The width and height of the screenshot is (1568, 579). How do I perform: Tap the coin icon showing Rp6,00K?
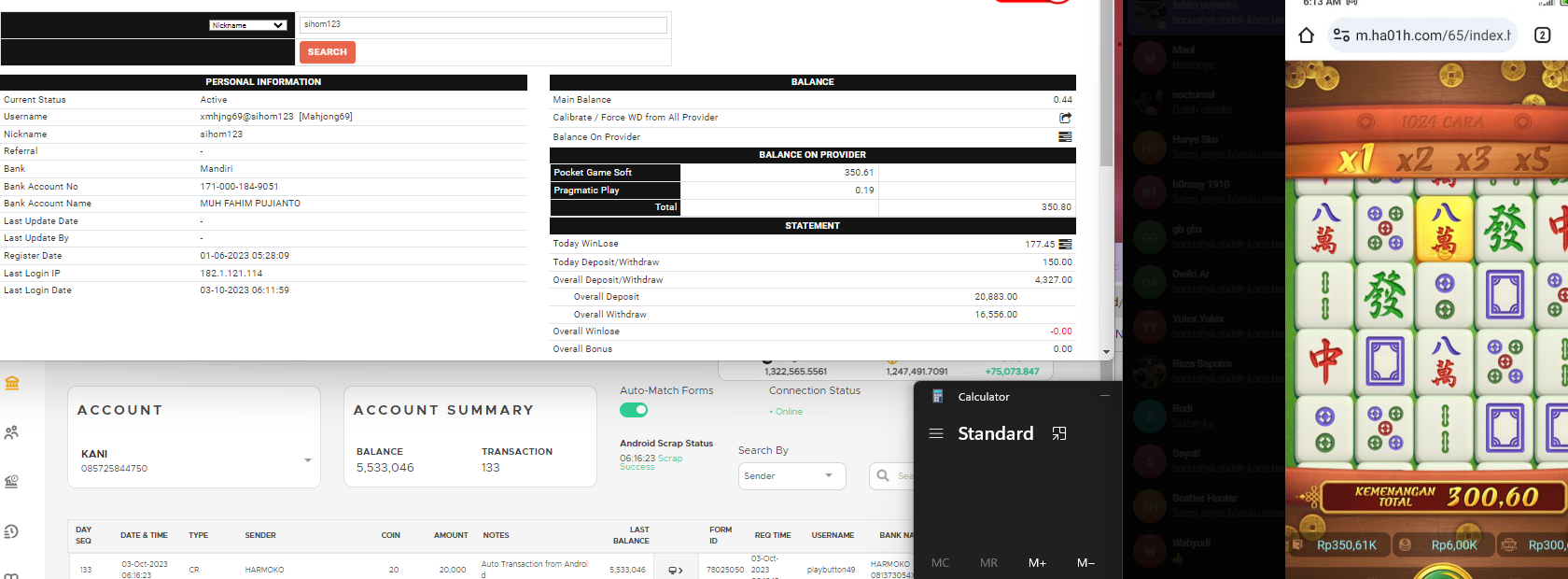click(x=1405, y=544)
